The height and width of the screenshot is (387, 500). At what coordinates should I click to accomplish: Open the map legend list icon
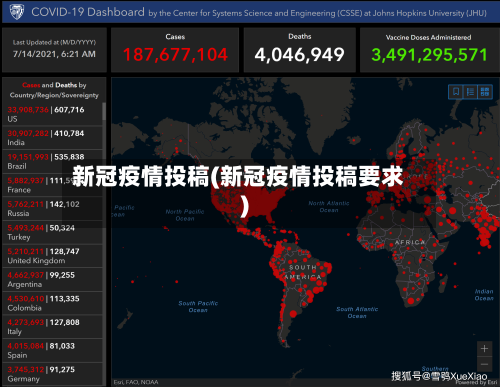pos(470,92)
